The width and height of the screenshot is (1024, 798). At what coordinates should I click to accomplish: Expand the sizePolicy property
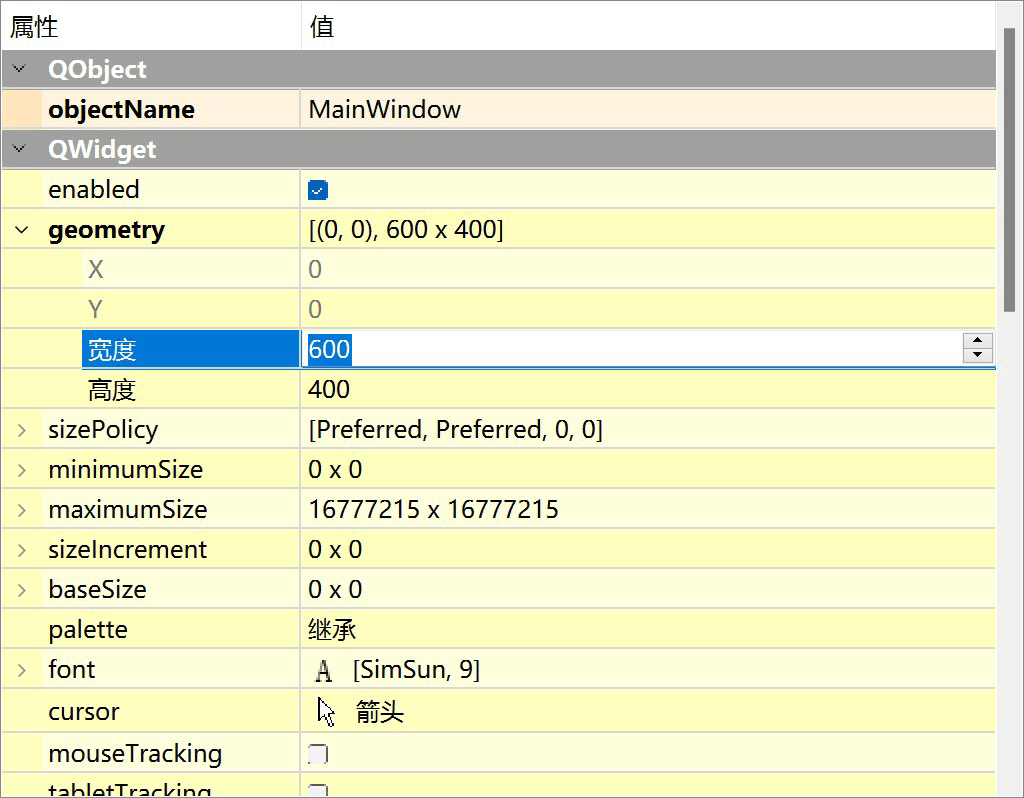[22, 430]
